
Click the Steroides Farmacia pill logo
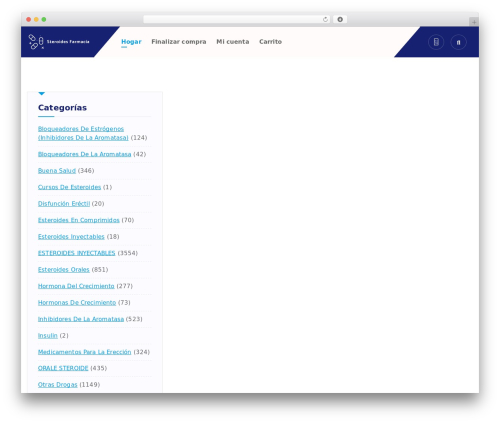tap(36, 42)
